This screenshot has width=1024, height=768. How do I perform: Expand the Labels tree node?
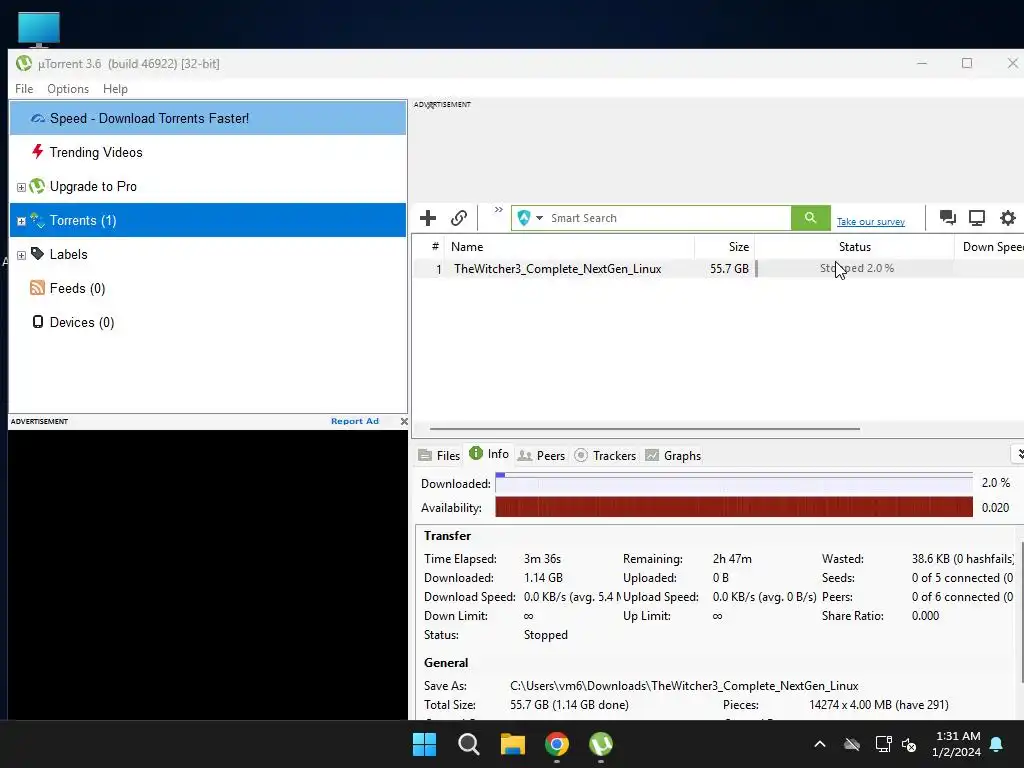[x=21, y=255]
